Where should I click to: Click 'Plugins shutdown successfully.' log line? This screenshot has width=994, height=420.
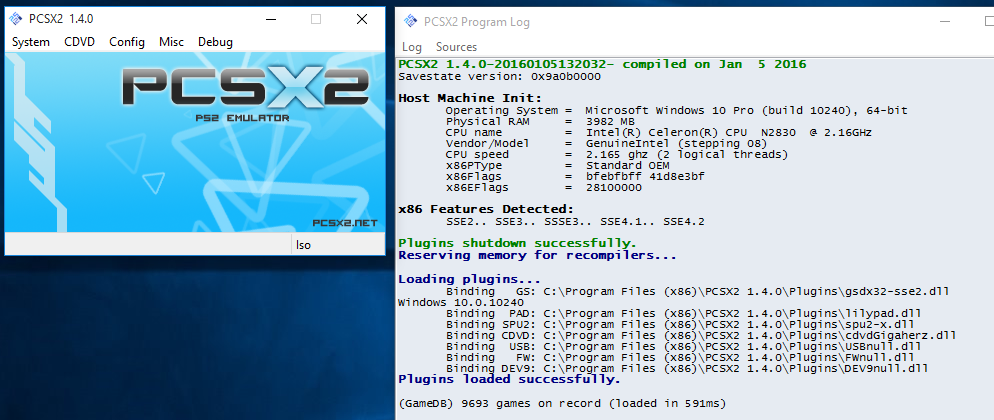517,243
